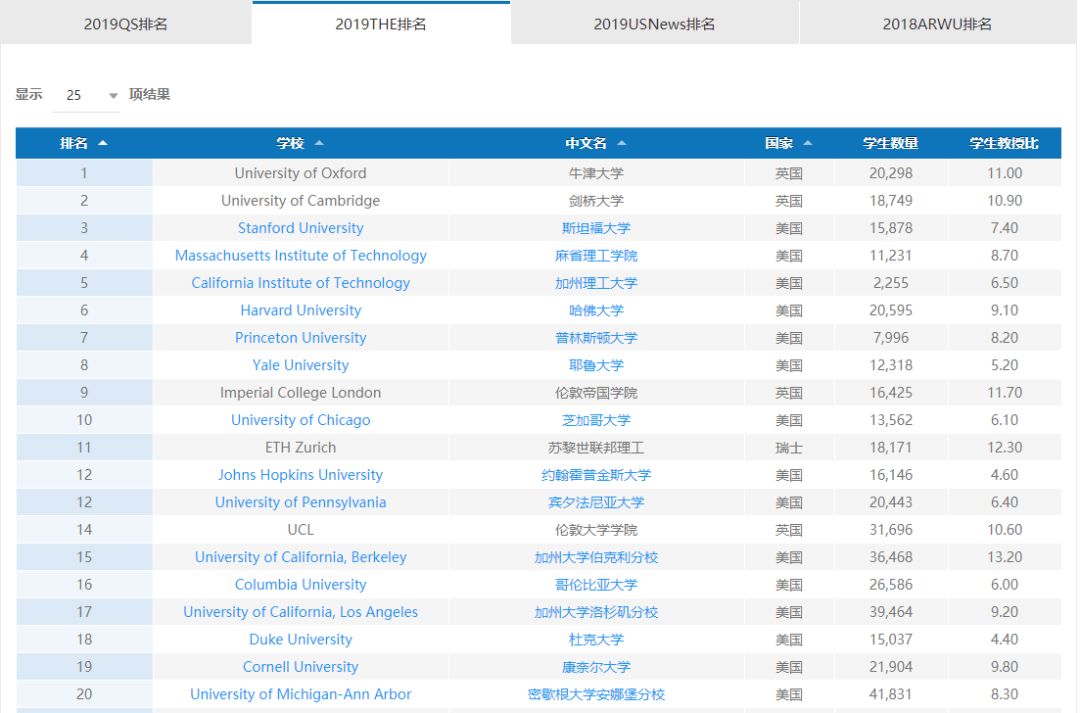Click the ratio value 12.30
The image size is (1080, 713).
1004,448
